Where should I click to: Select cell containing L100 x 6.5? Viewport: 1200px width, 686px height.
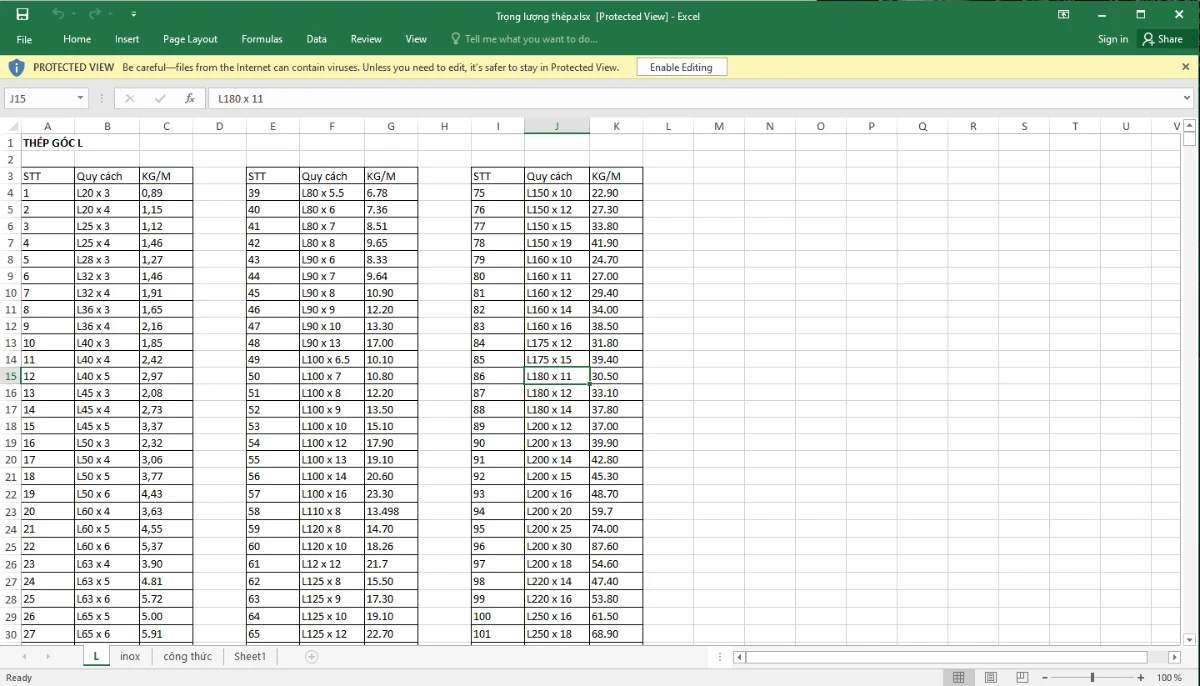pos(331,359)
